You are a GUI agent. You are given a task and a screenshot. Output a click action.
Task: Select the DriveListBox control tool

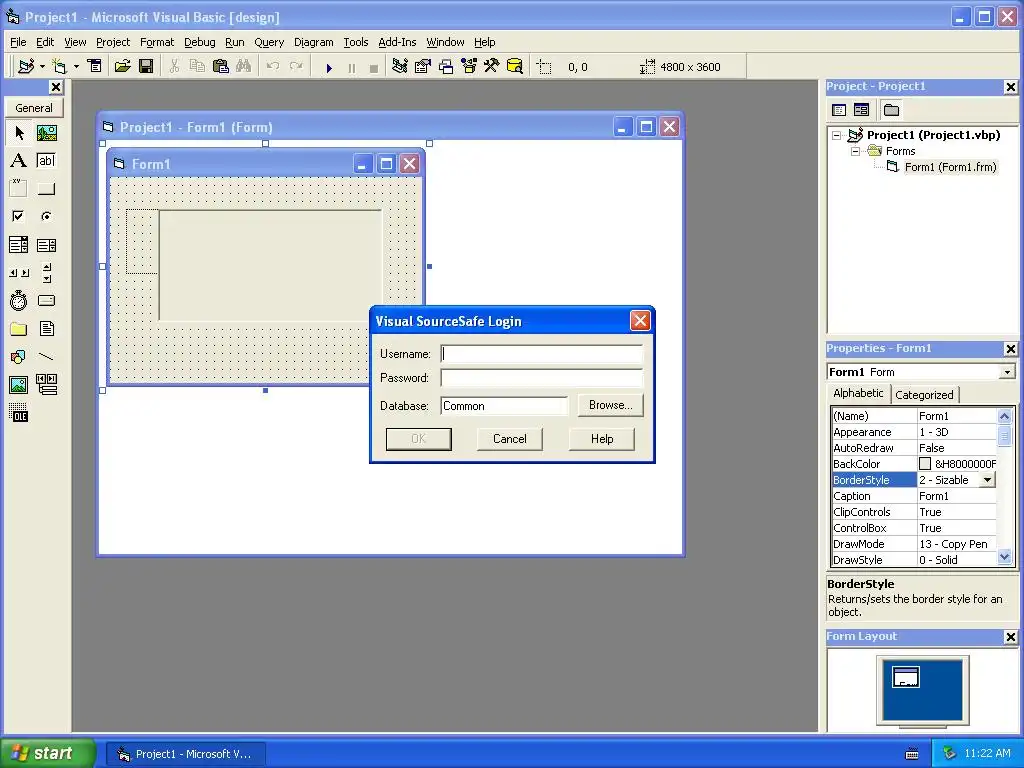coord(46,300)
